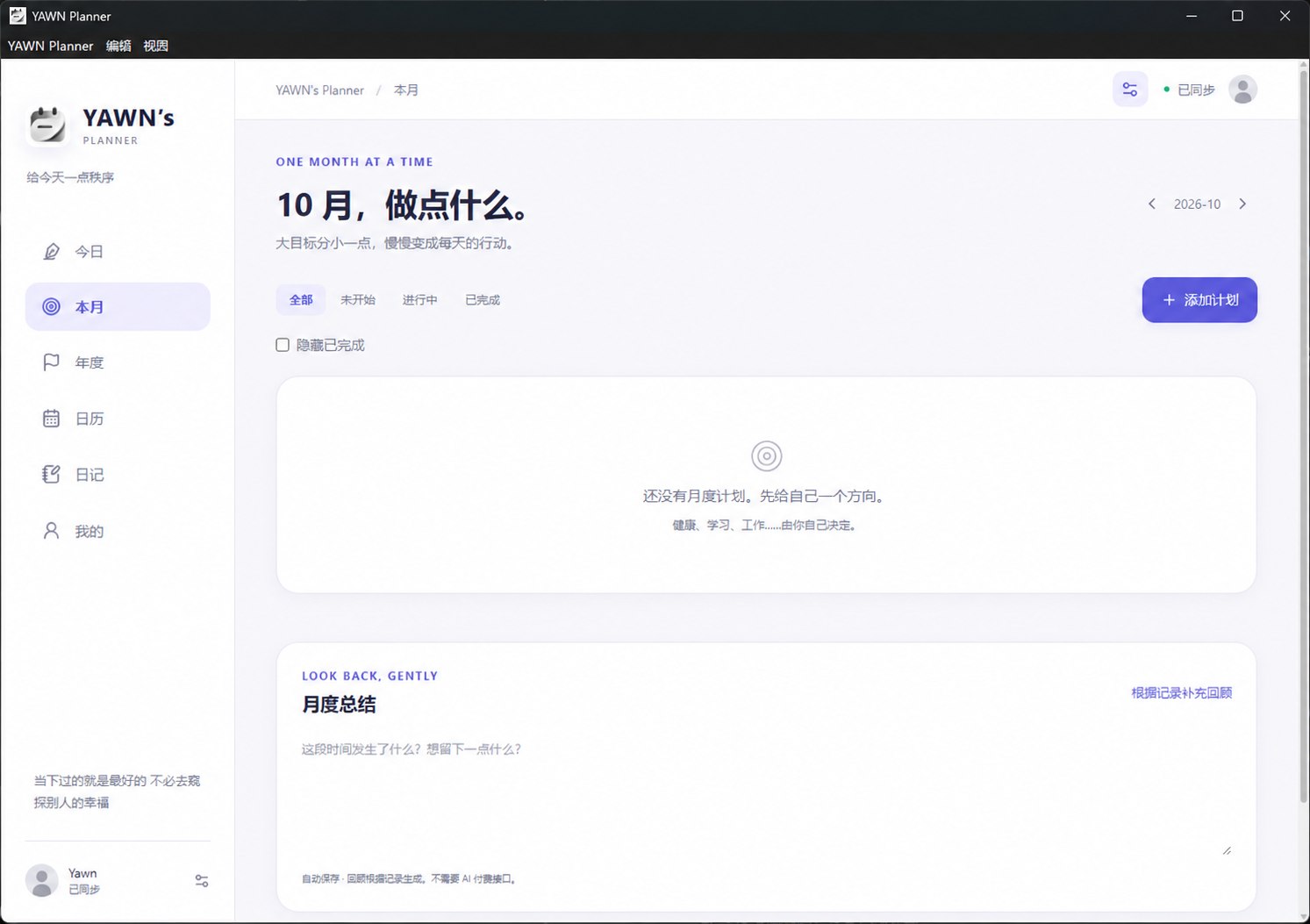Click the Yawn username in the sidebar
Image resolution: width=1310 pixels, height=924 pixels.
pos(82,873)
